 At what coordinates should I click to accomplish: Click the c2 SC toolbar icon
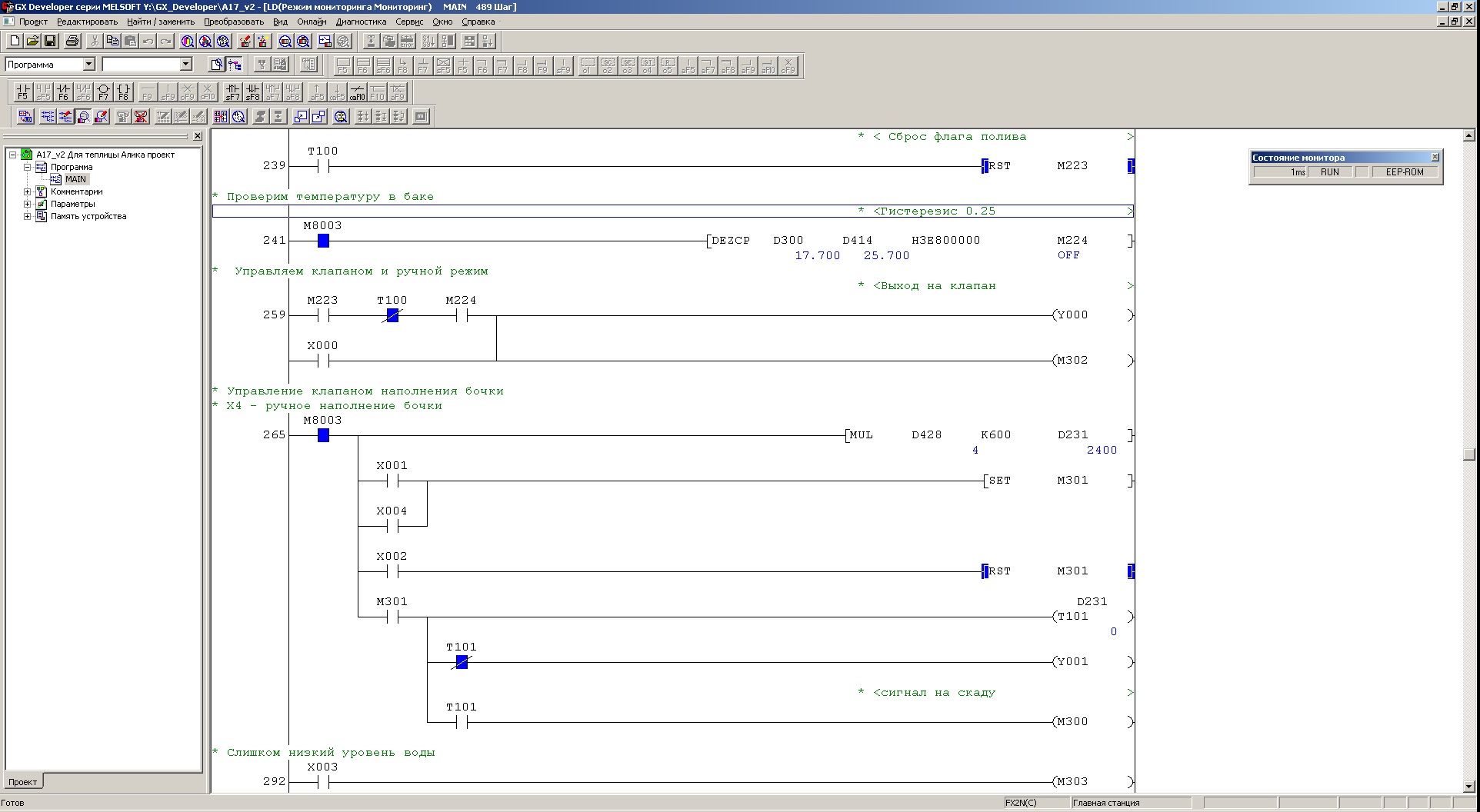coord(608,65)
